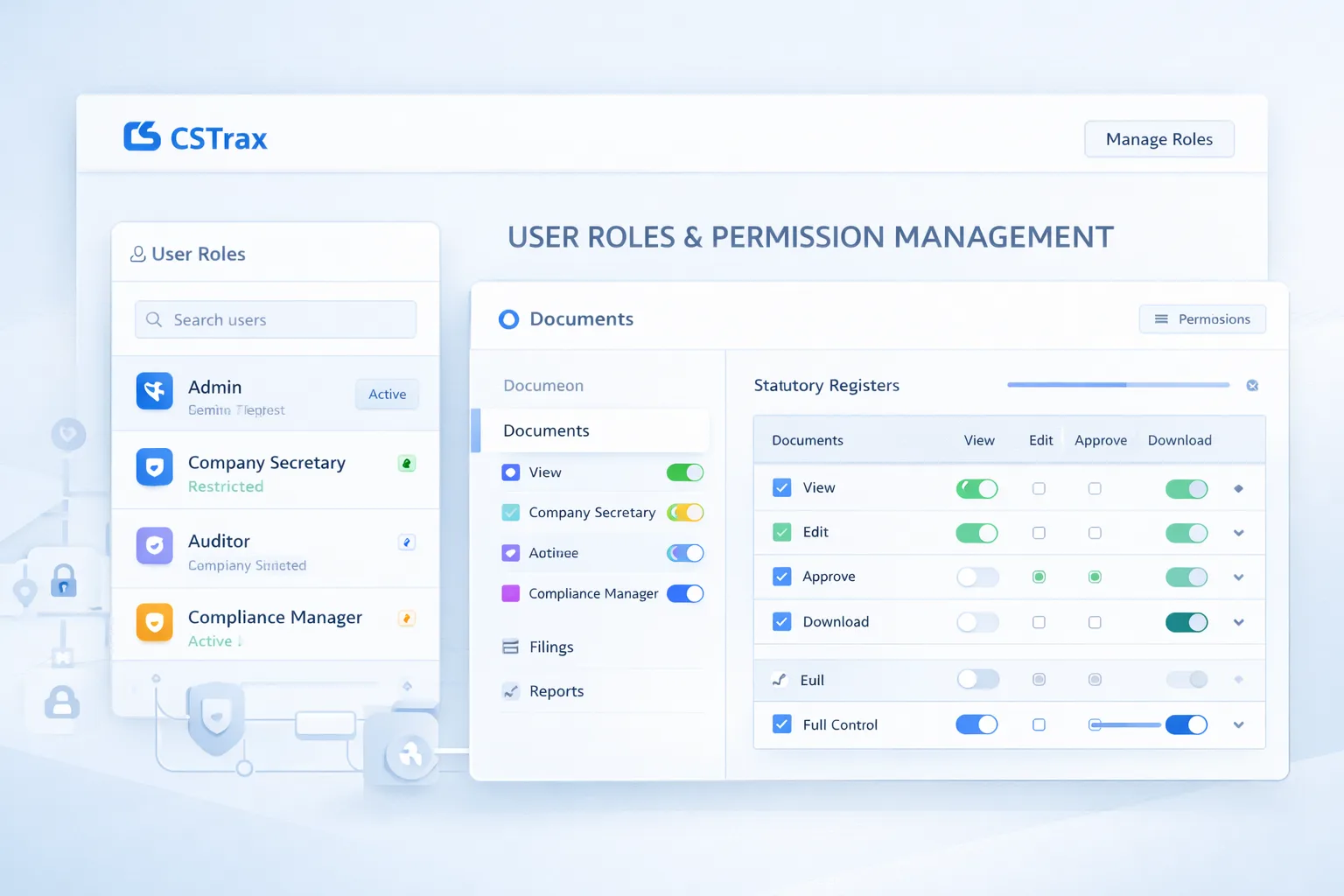Expand the Edit row chevron
The width and height of the screenshot is (1344, 896).
(x=1238, y=533)
